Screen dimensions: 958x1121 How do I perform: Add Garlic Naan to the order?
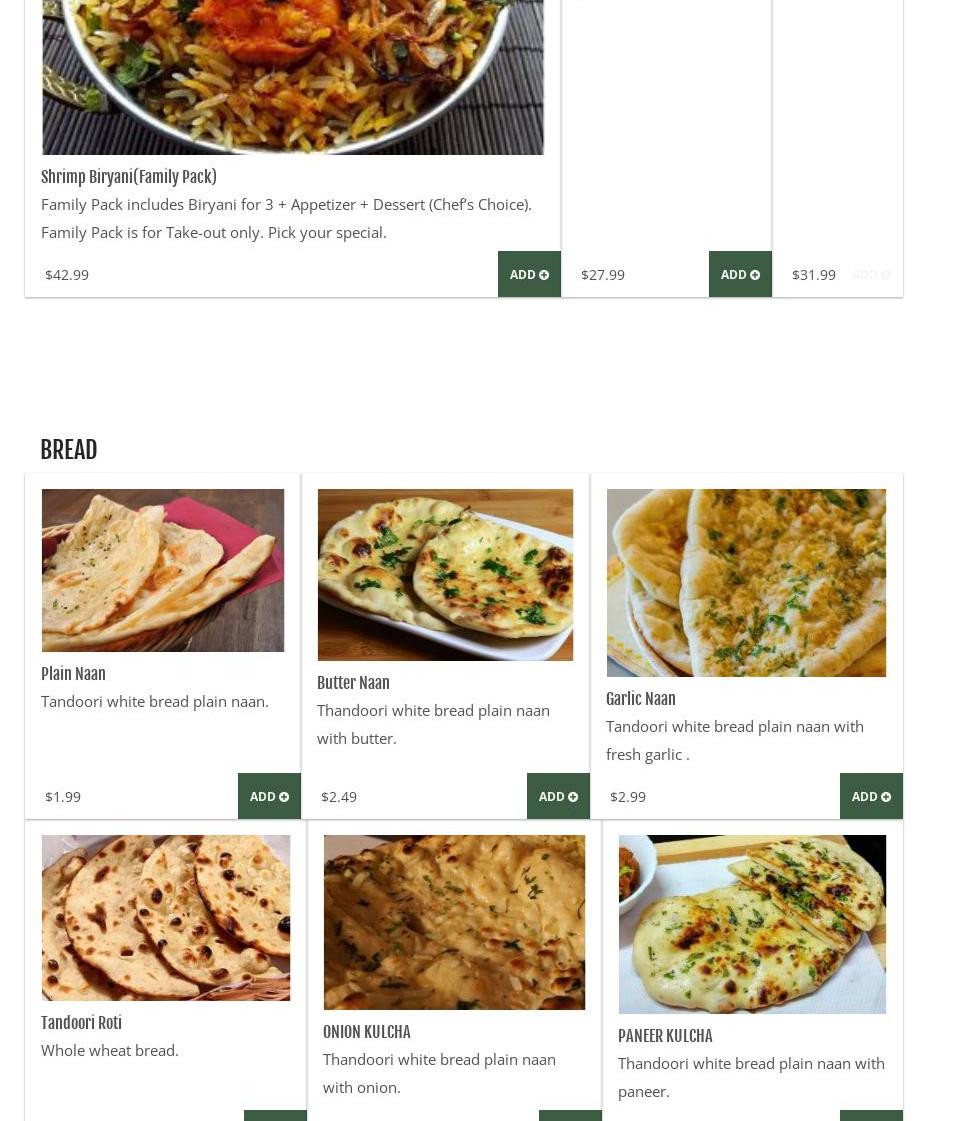click(x=871, y=796)
